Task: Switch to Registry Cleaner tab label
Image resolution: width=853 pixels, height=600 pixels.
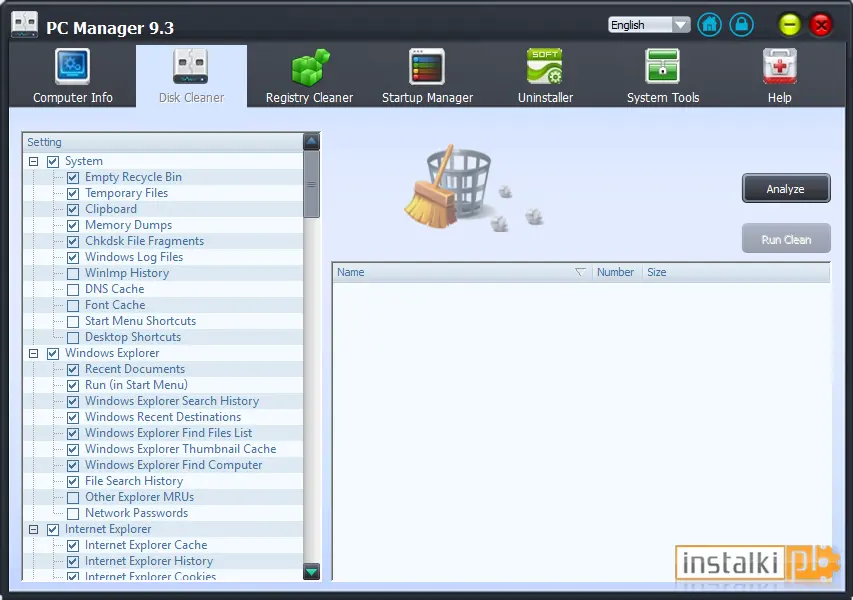Action: click(309, 97)
